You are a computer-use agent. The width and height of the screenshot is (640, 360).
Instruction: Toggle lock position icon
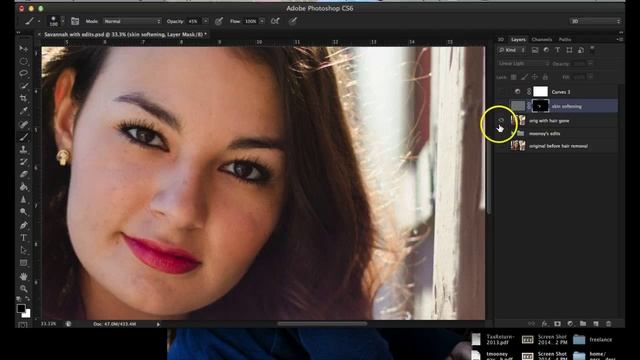[535, 77]
